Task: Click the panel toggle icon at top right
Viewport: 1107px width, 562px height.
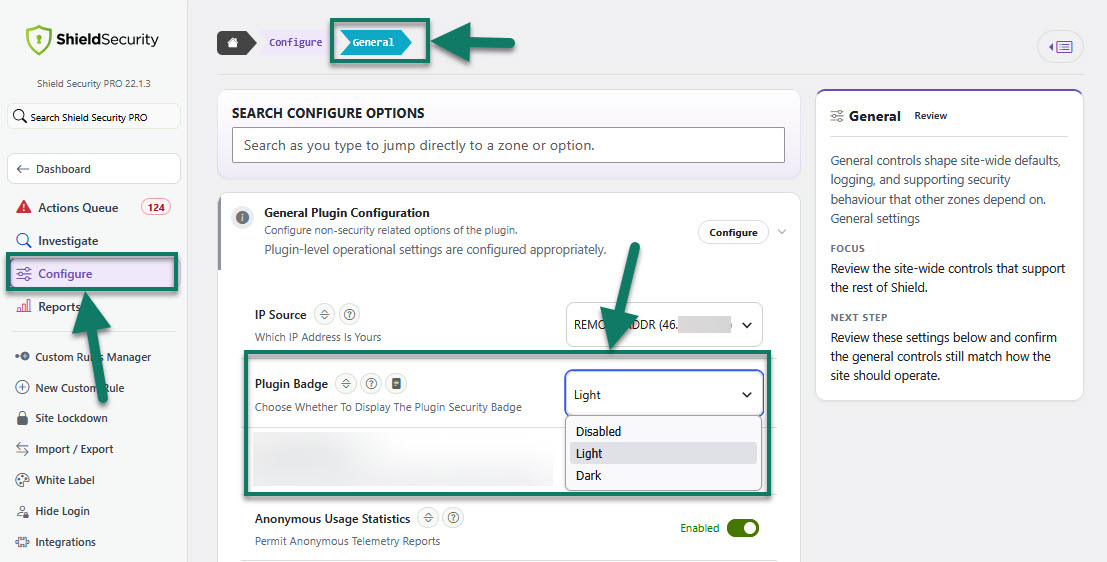Action: point(1060,47)
